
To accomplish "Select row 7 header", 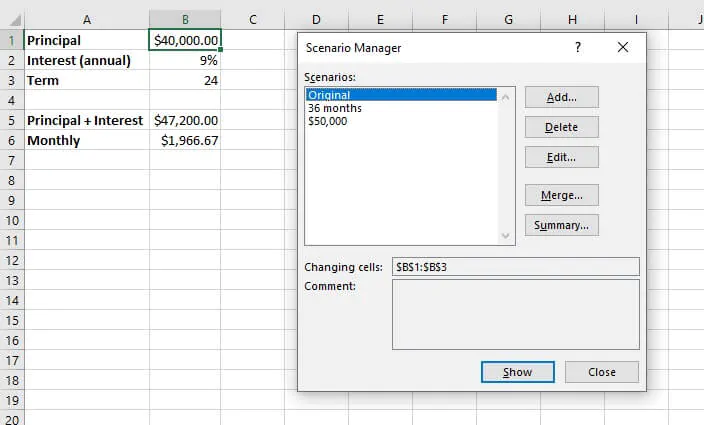I will coord(12,160).
